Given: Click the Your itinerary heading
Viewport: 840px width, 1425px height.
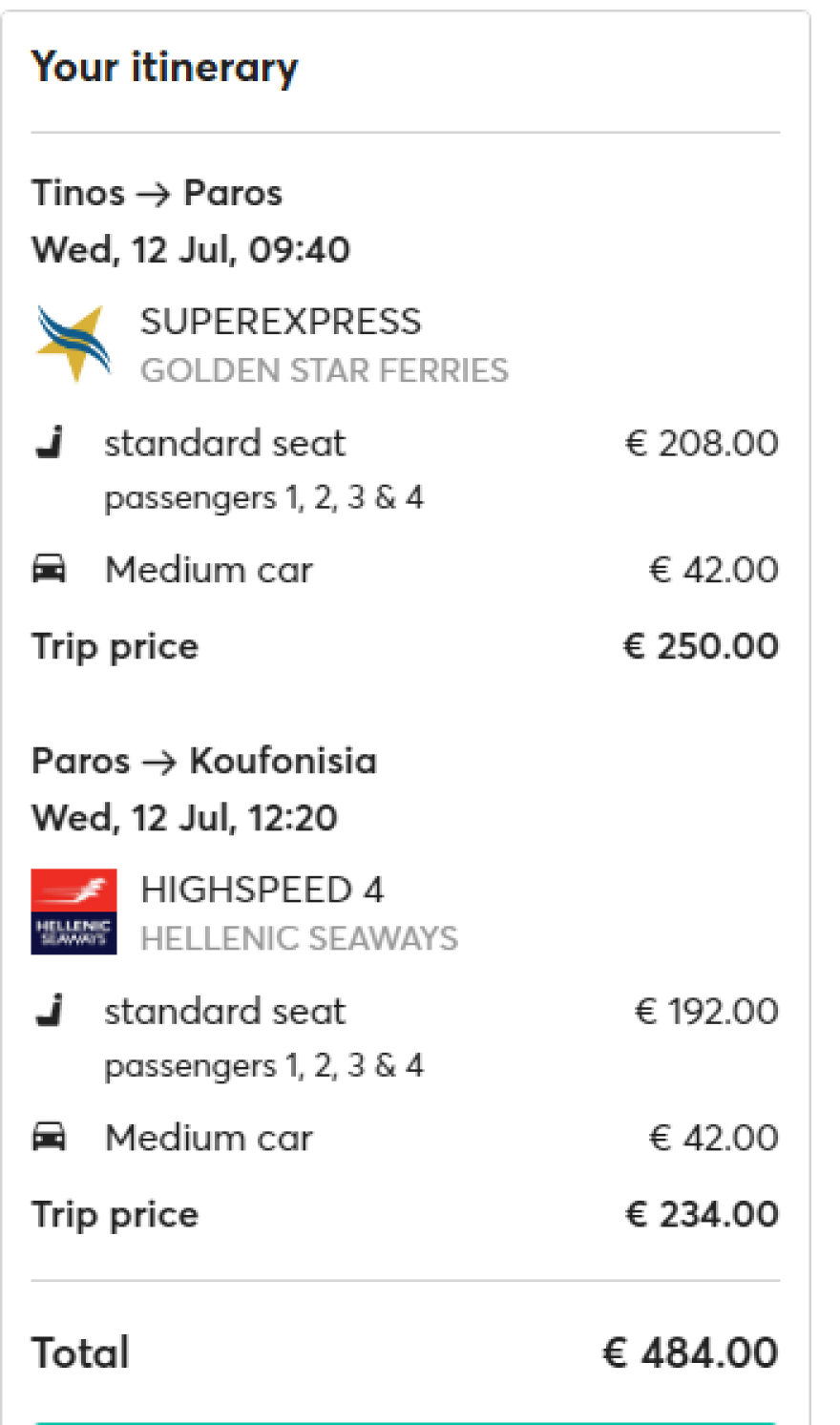Looking at the screenshot, I should coord(164,68).
